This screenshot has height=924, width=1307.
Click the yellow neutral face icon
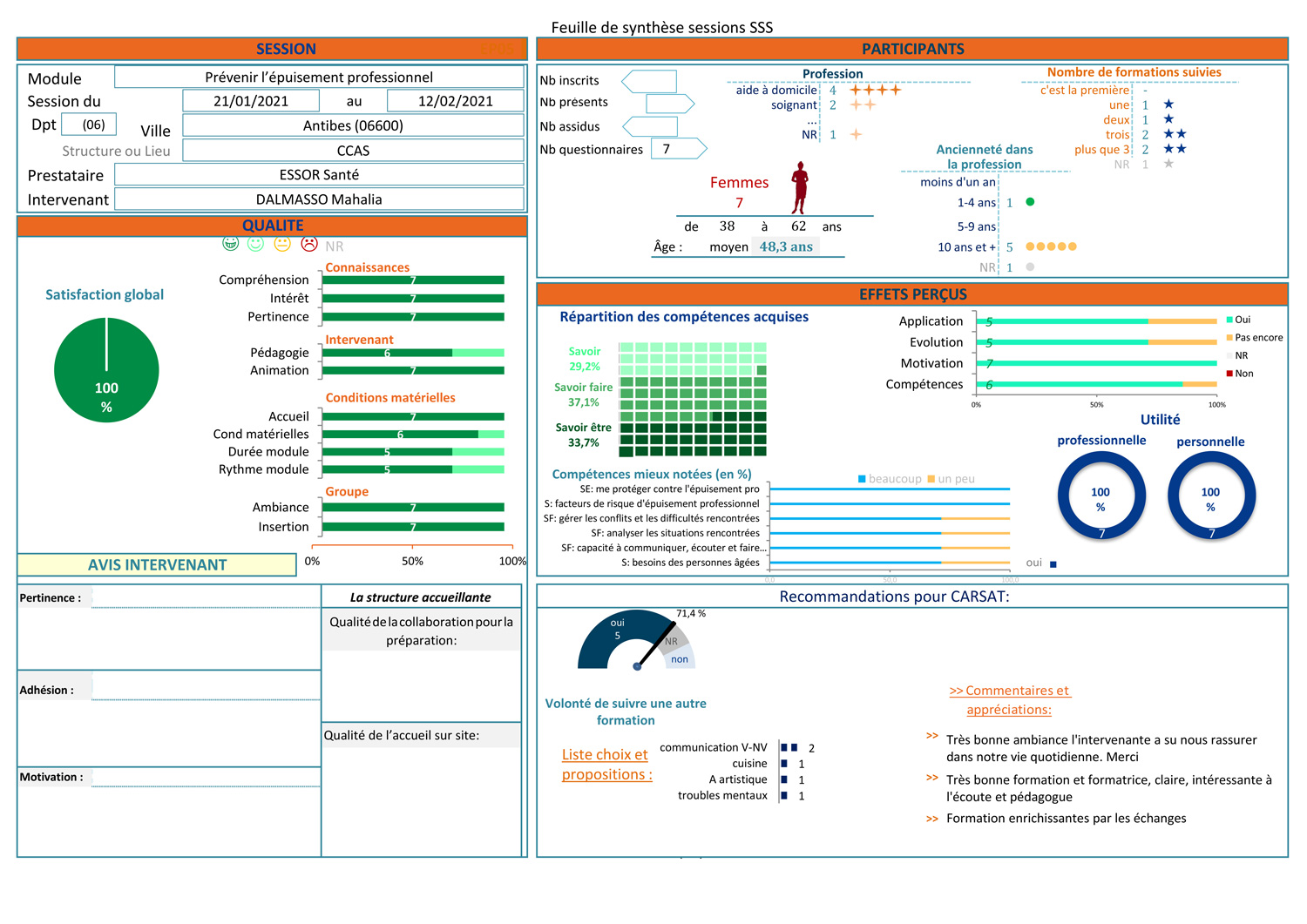[x=282, y=244]
